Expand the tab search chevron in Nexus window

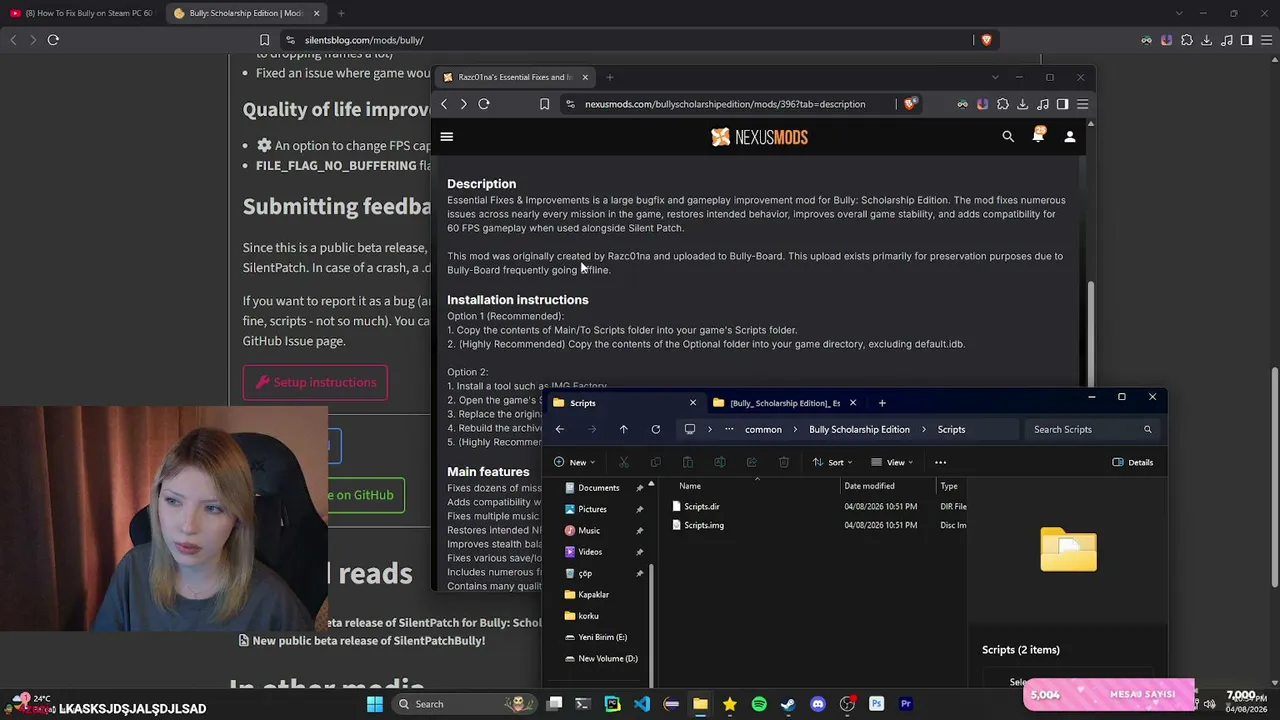click(x=994, y=77)
